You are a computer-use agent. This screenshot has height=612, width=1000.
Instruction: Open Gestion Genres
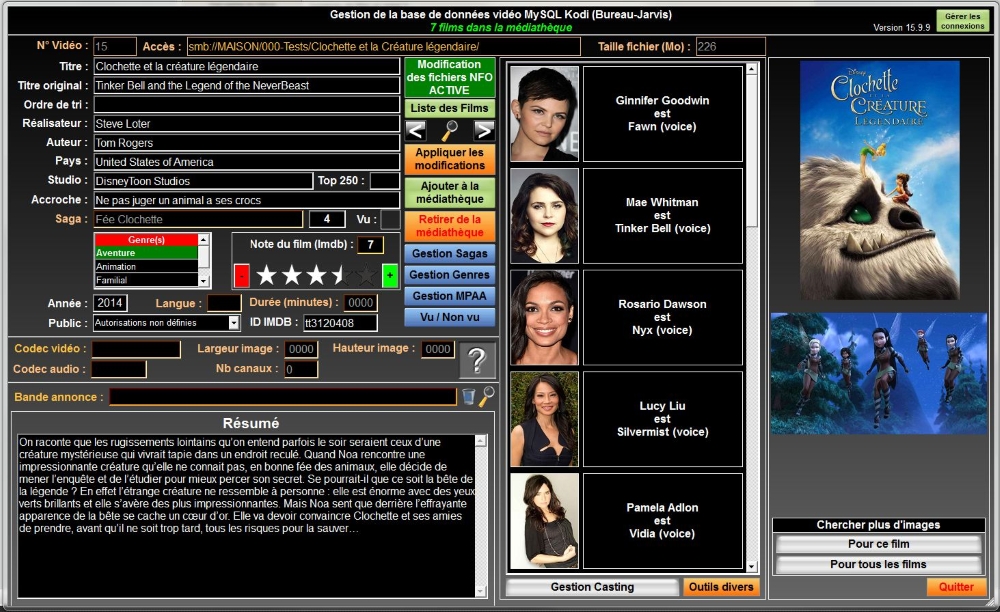coord(450,275)
